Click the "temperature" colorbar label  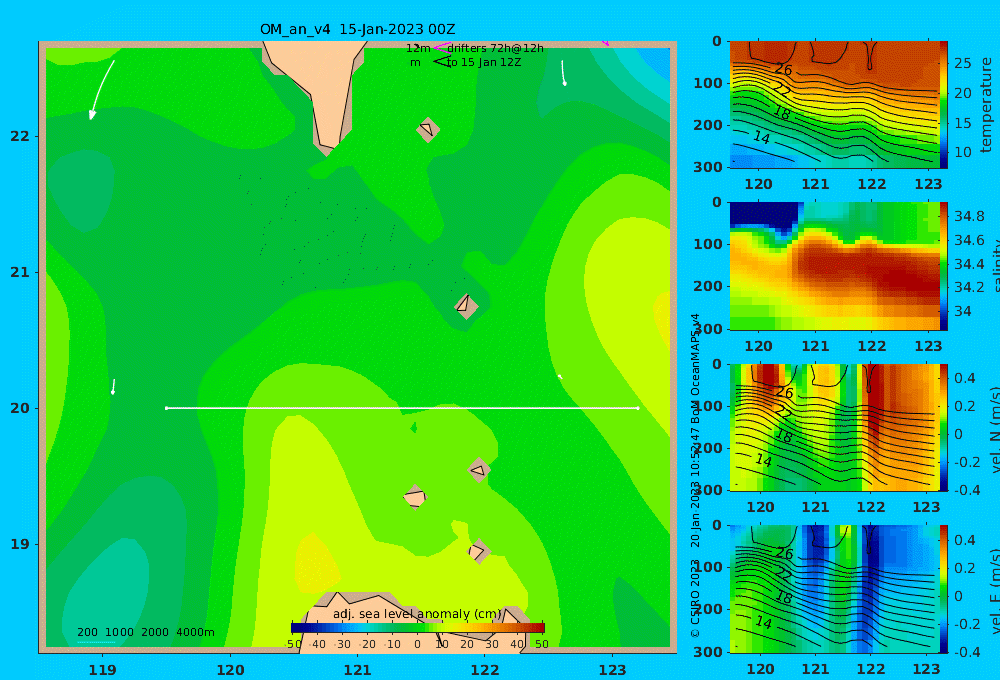tap(986, 105)
